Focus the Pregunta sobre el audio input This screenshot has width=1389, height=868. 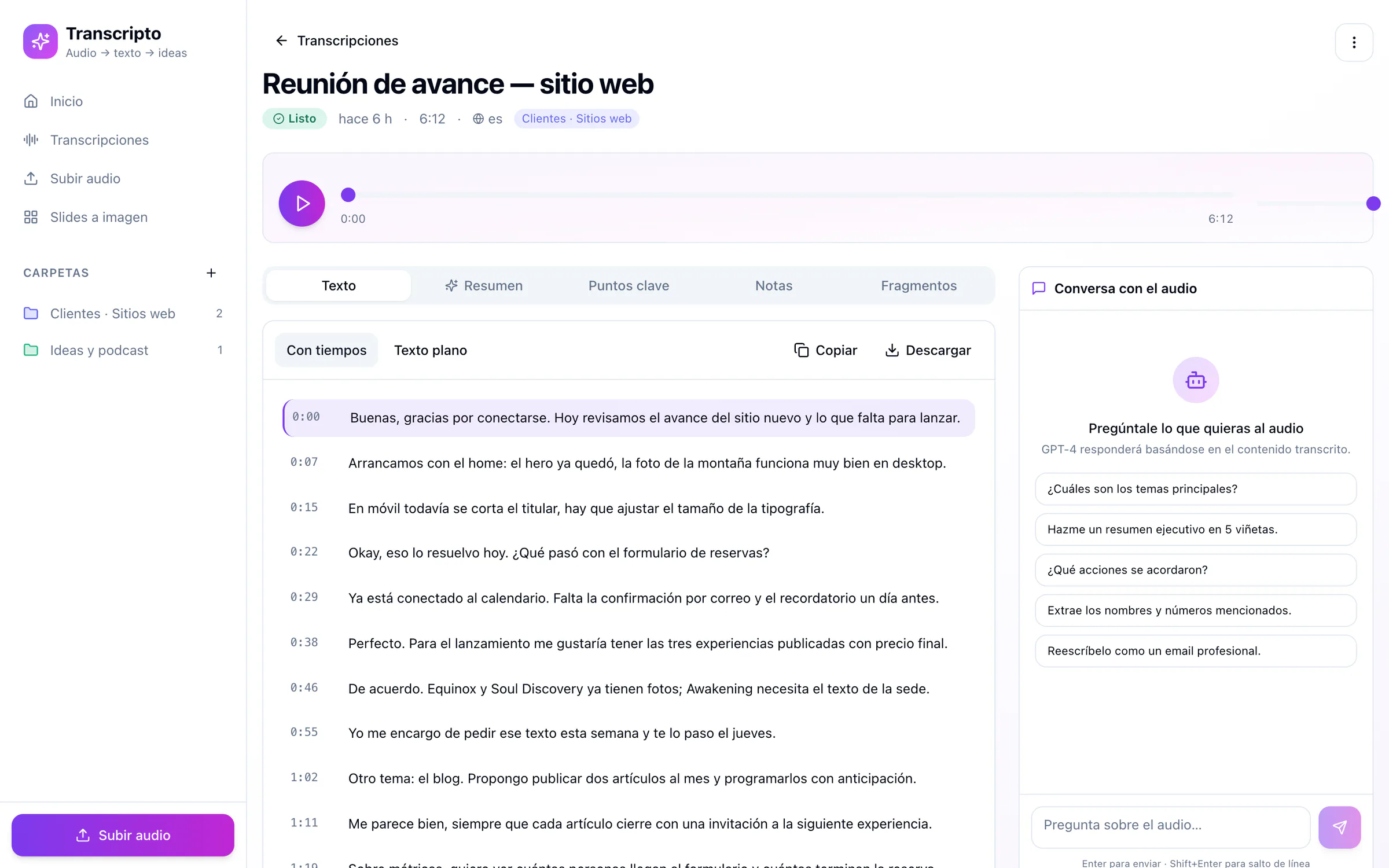(1171, 827)
